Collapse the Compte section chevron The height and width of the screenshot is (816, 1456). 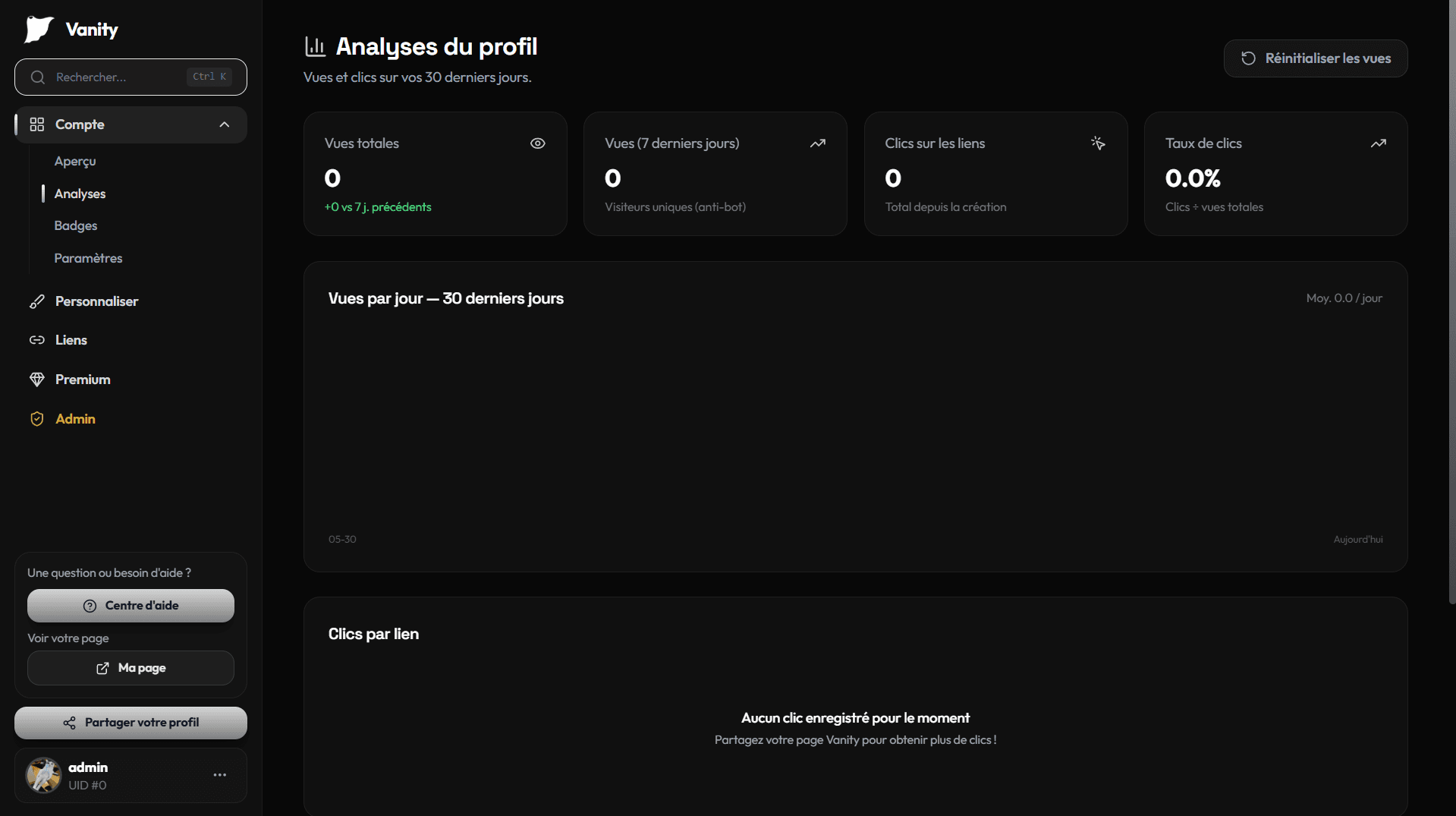(x=224, y=124)
